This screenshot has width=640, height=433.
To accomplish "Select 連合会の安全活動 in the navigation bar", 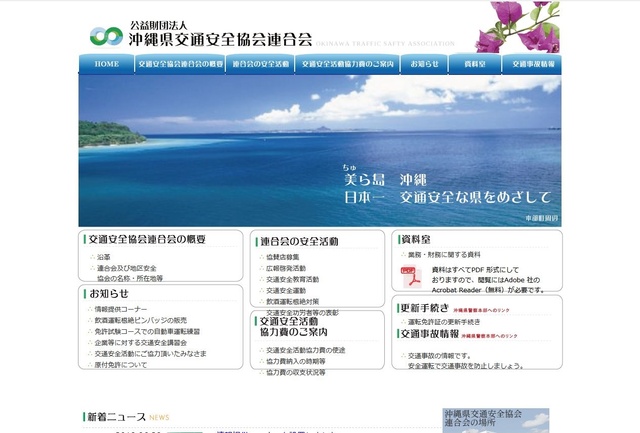I will [260, 64].
